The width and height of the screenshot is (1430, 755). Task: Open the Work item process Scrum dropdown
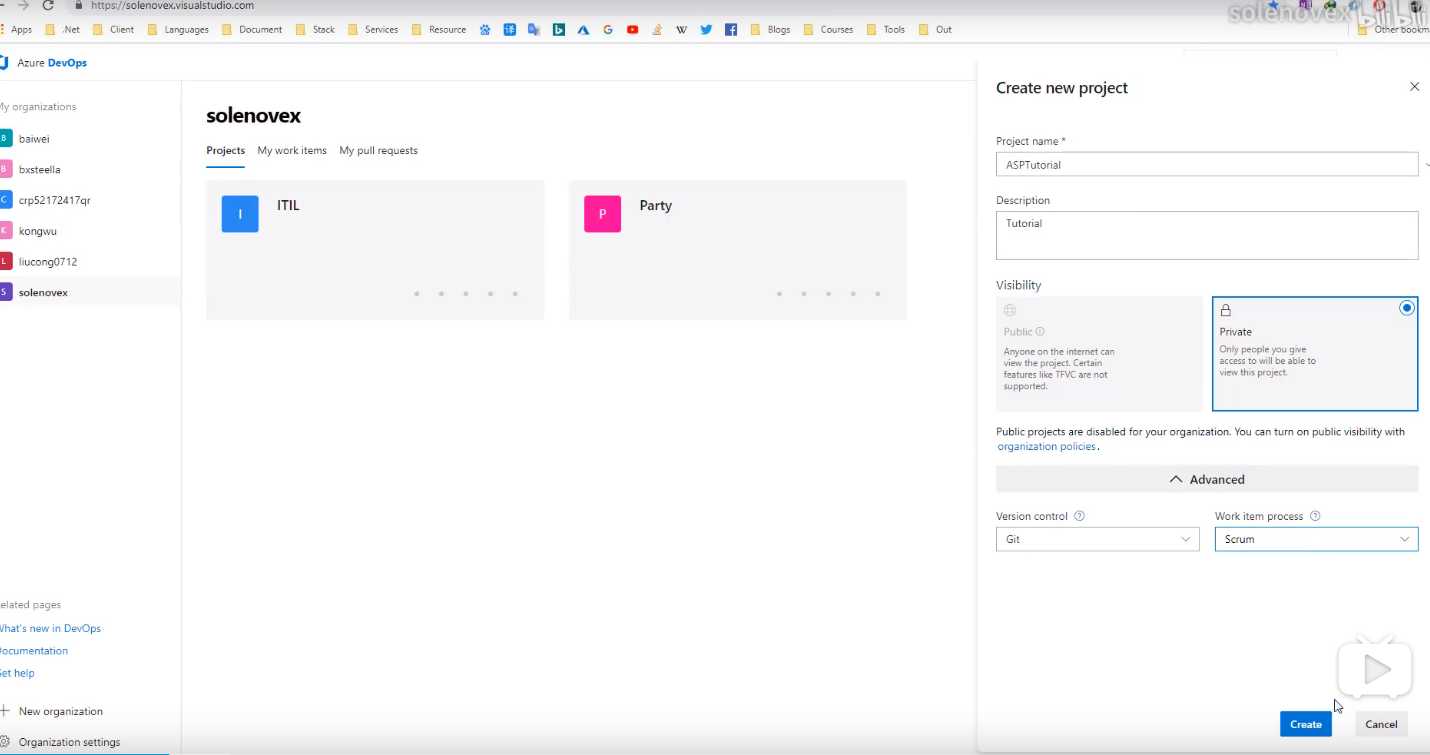tap(1316, 539)
